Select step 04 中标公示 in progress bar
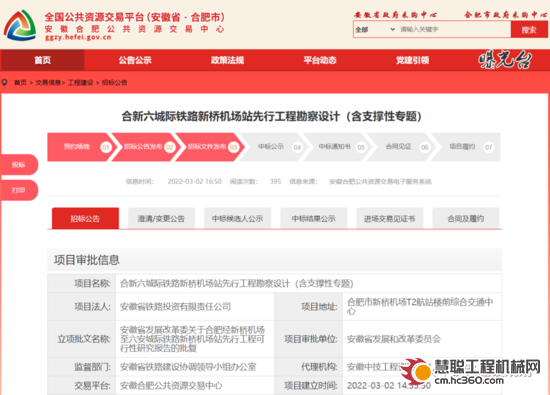The image size is (550, 395). (273, 147)
